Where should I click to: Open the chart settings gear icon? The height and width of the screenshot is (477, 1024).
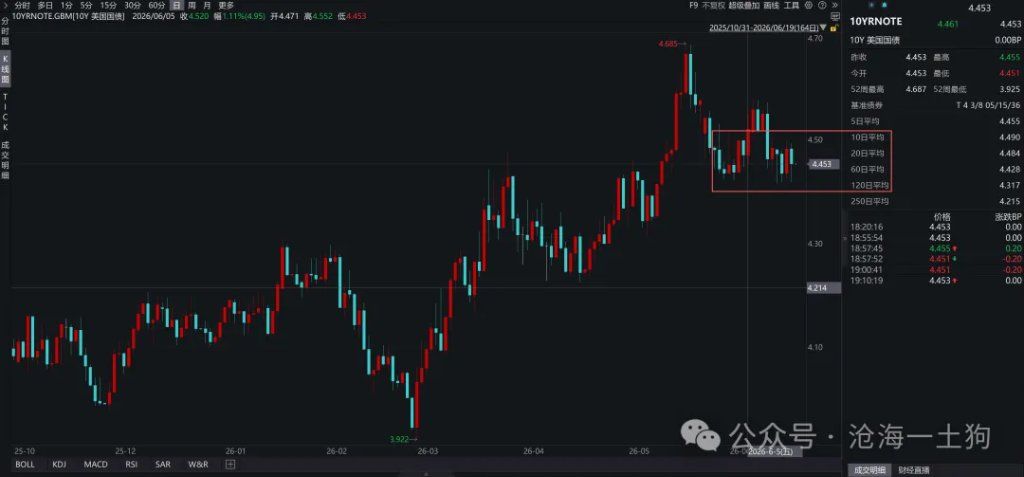point(808,5)
